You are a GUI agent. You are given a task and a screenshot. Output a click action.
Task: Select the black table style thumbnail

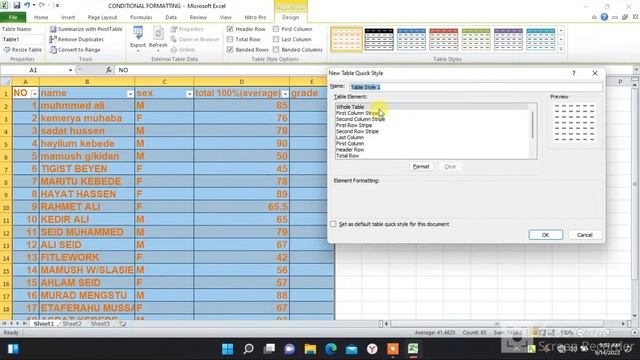click(379, 40)
